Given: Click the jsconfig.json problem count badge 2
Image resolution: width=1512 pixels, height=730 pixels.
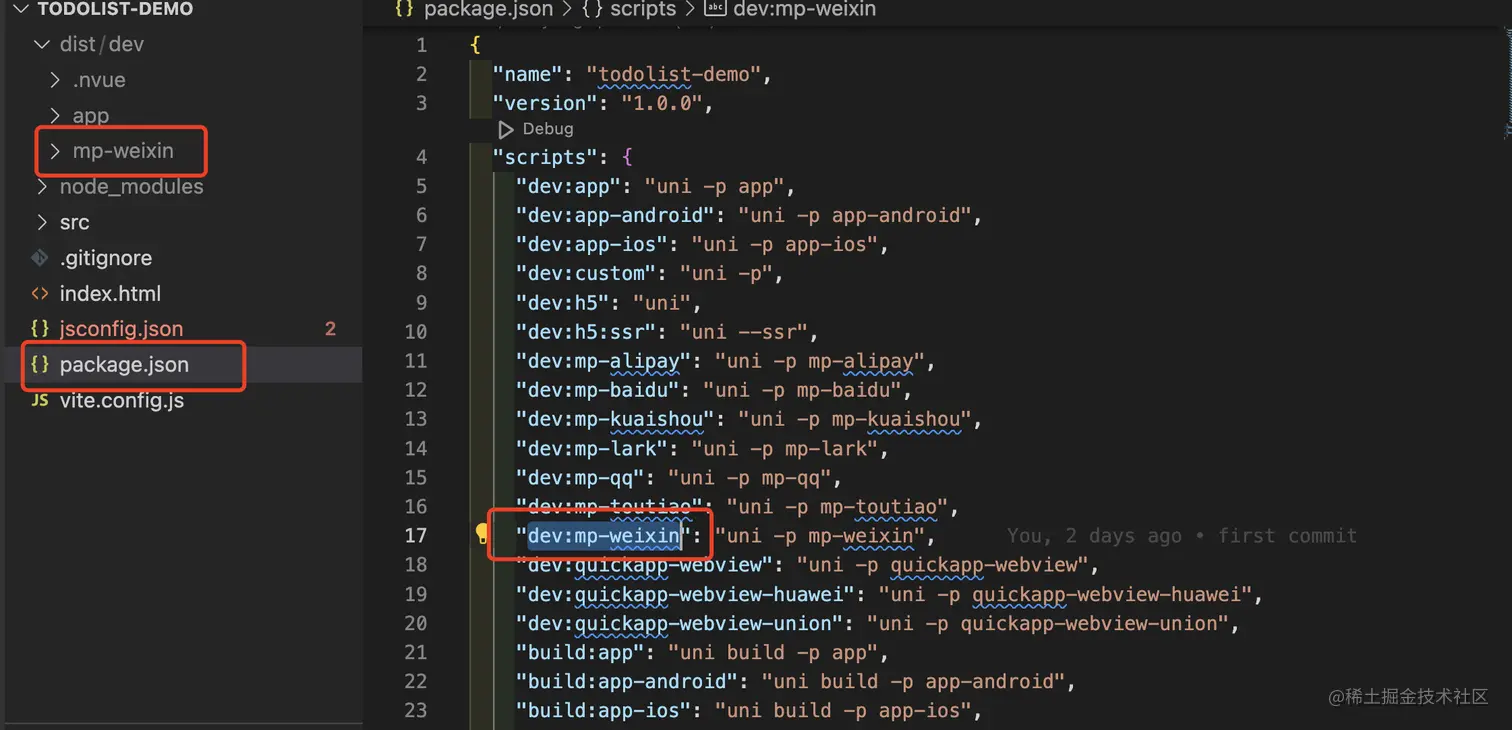Looking at the screenshot, I should [330, 329].
